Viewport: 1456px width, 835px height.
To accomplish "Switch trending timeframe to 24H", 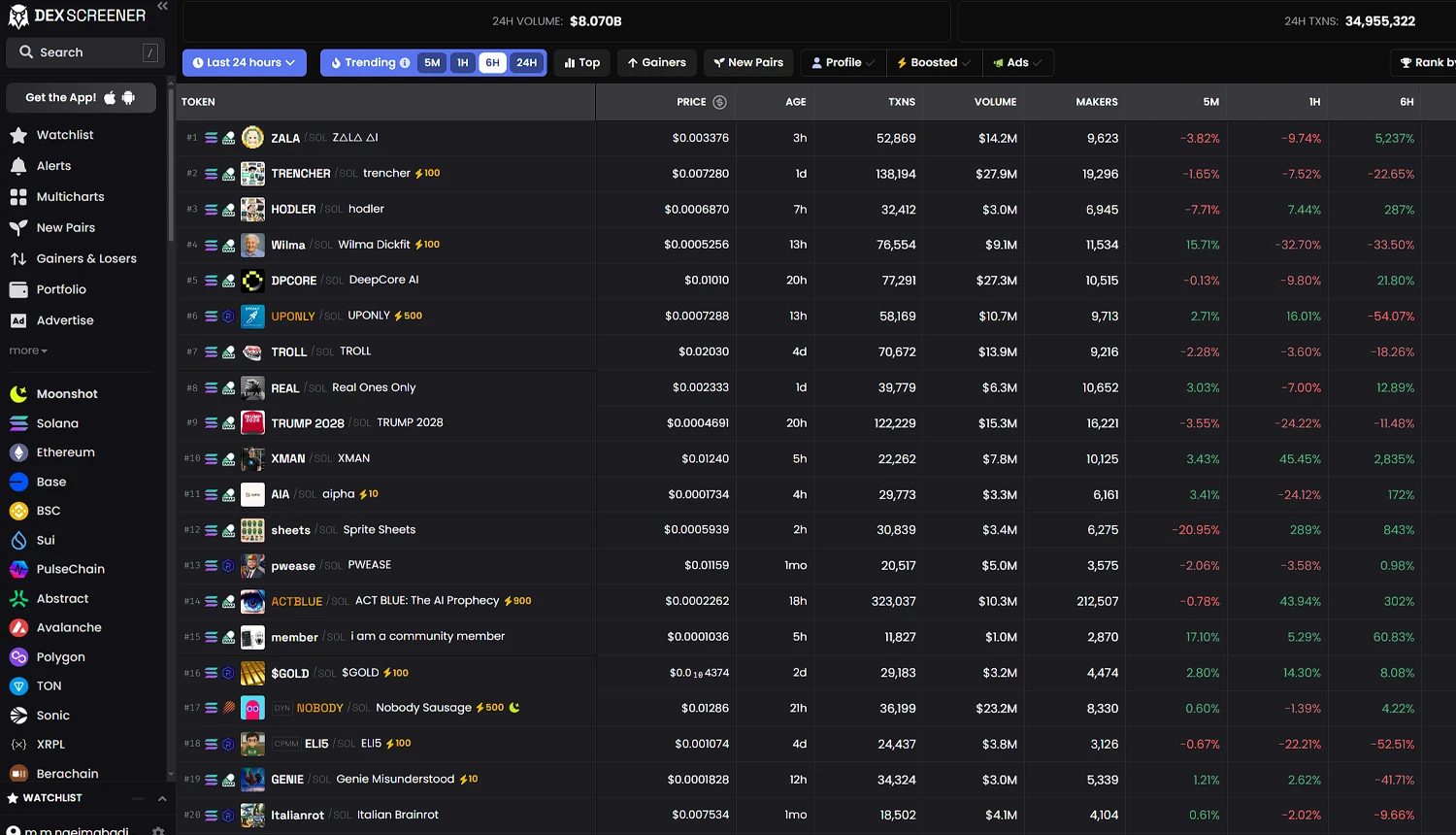I will (526, 63).
